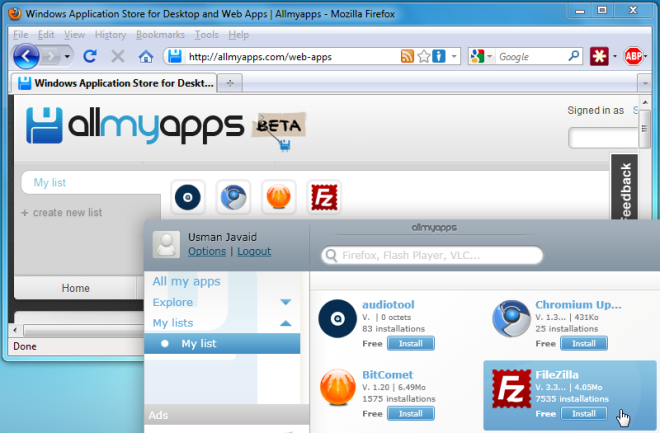Open the Chromium Up... app title link
This screenshot has width=660, height=433.
coord(578,304)
